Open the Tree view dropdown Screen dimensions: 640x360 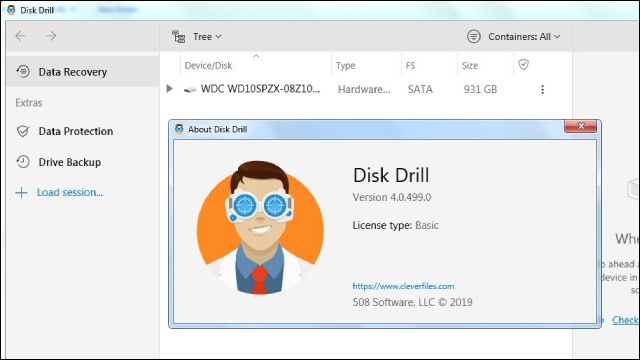pyautogui.click(x=207, y=37)
